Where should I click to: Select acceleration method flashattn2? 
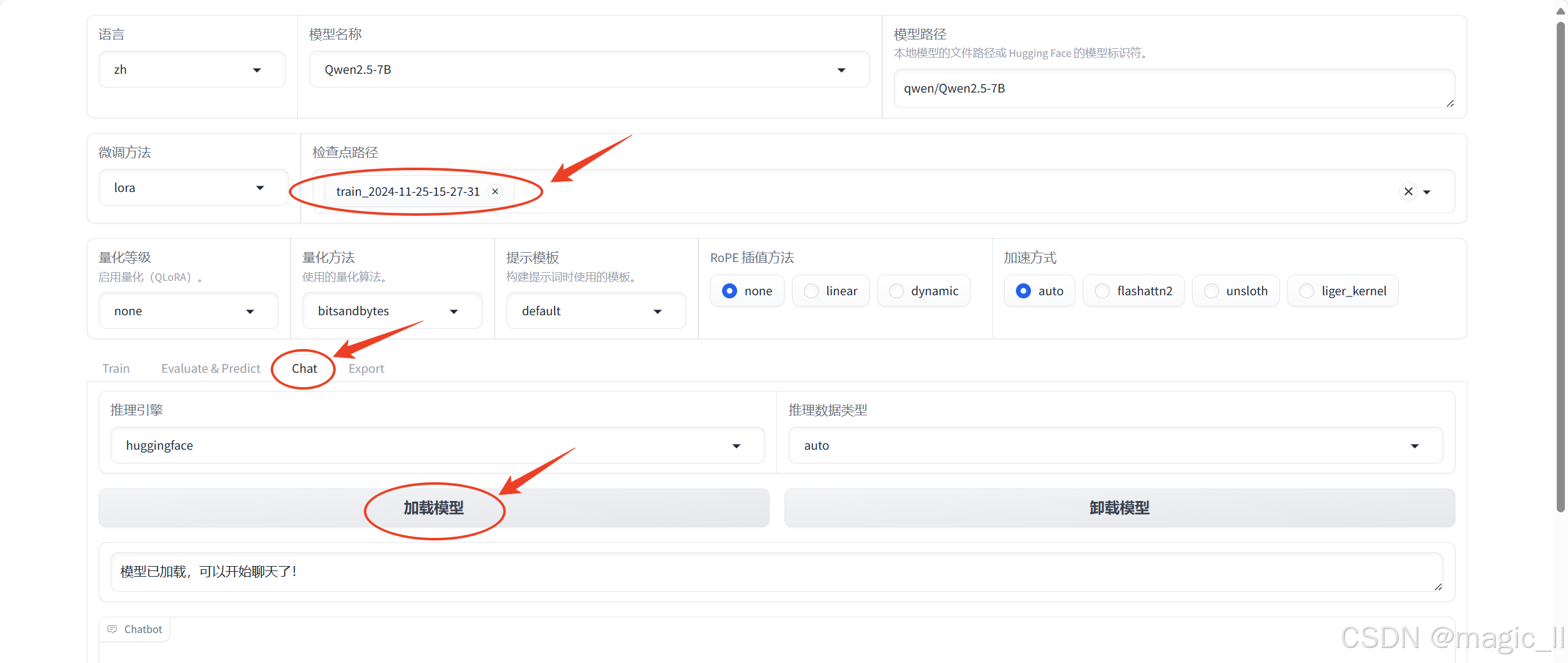(x=1133, y=291)
